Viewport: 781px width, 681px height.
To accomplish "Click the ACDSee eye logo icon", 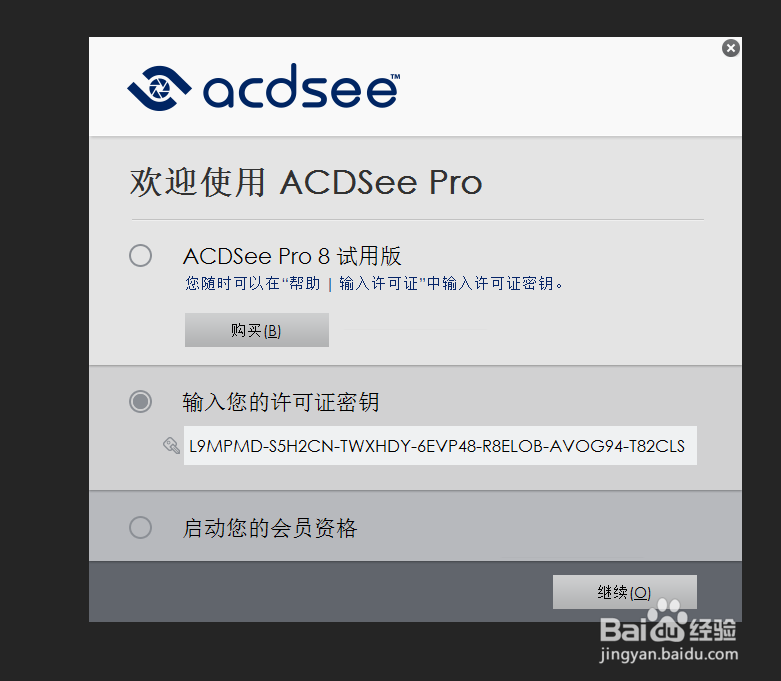I will click(x=159, y=88).
